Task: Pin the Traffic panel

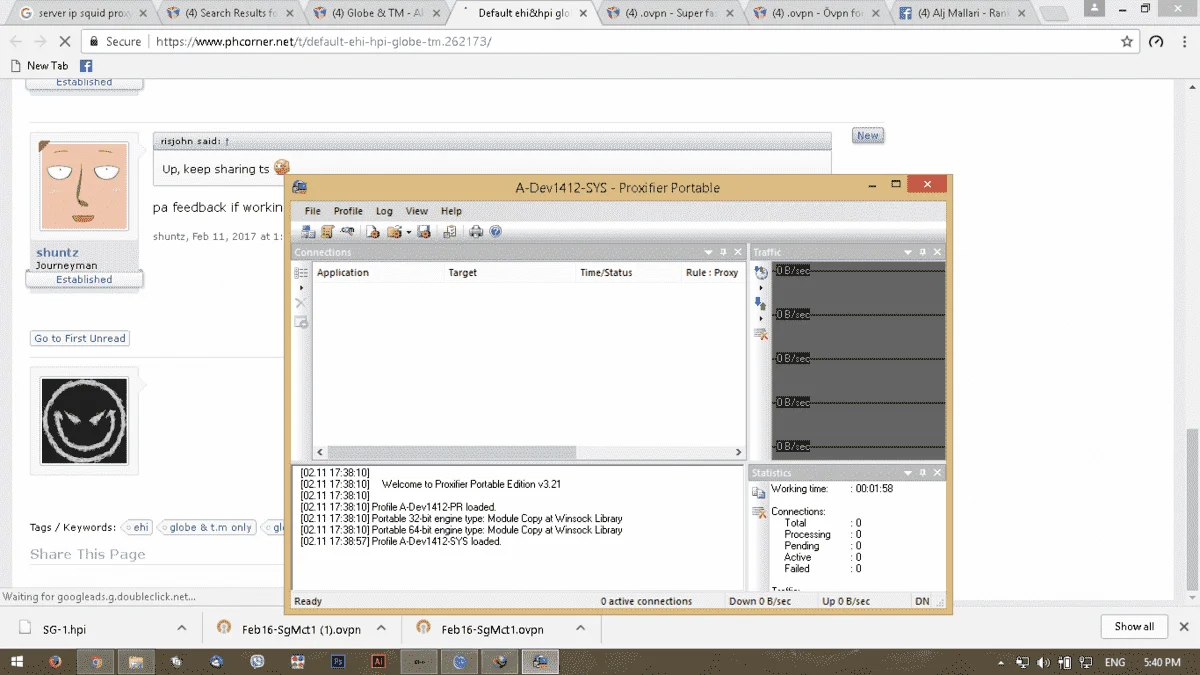Action: tap(923, 252)
